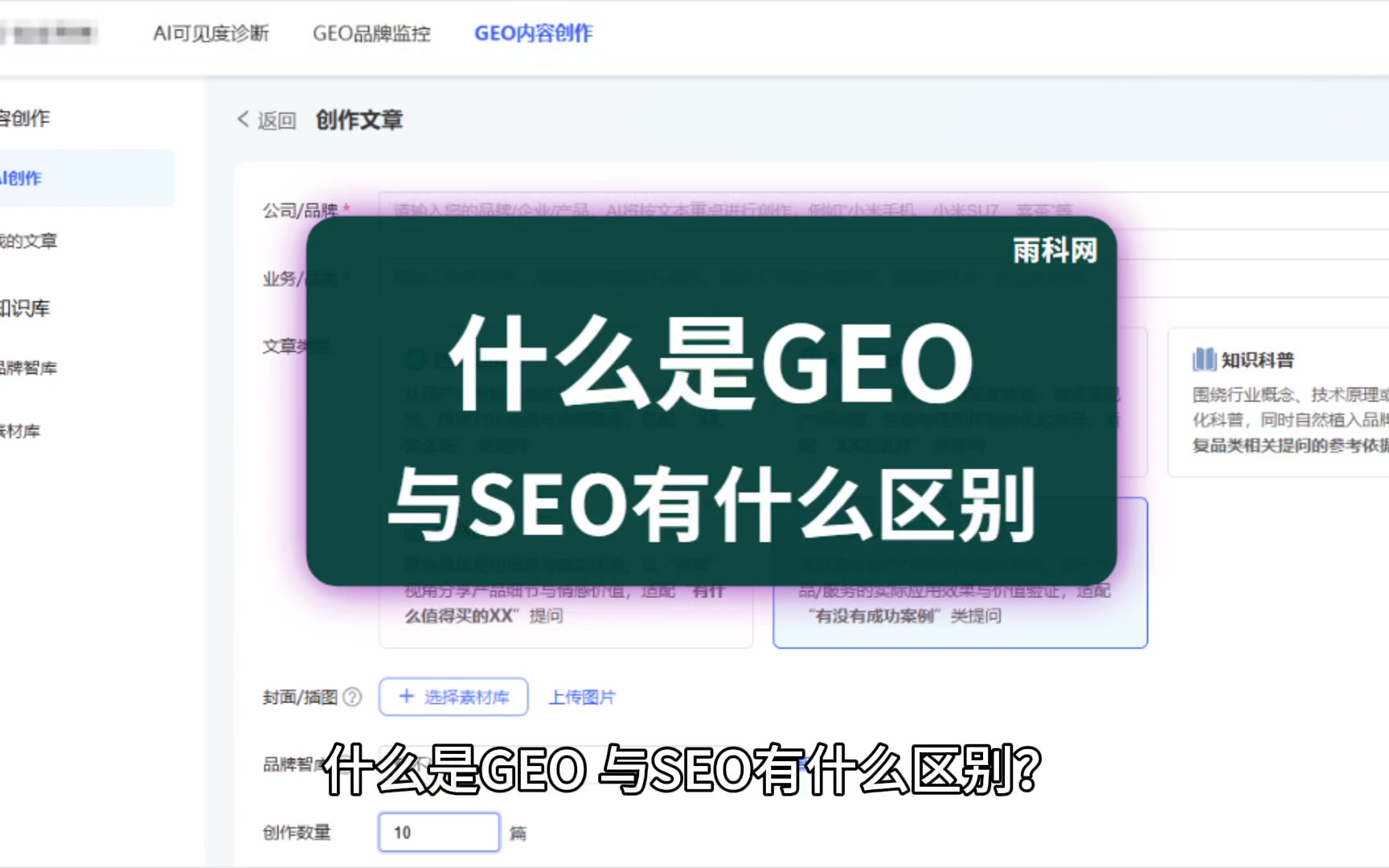Click the 知识科普 books icon
Screen dimensions: 1389x868
(x=1204, y=359)
